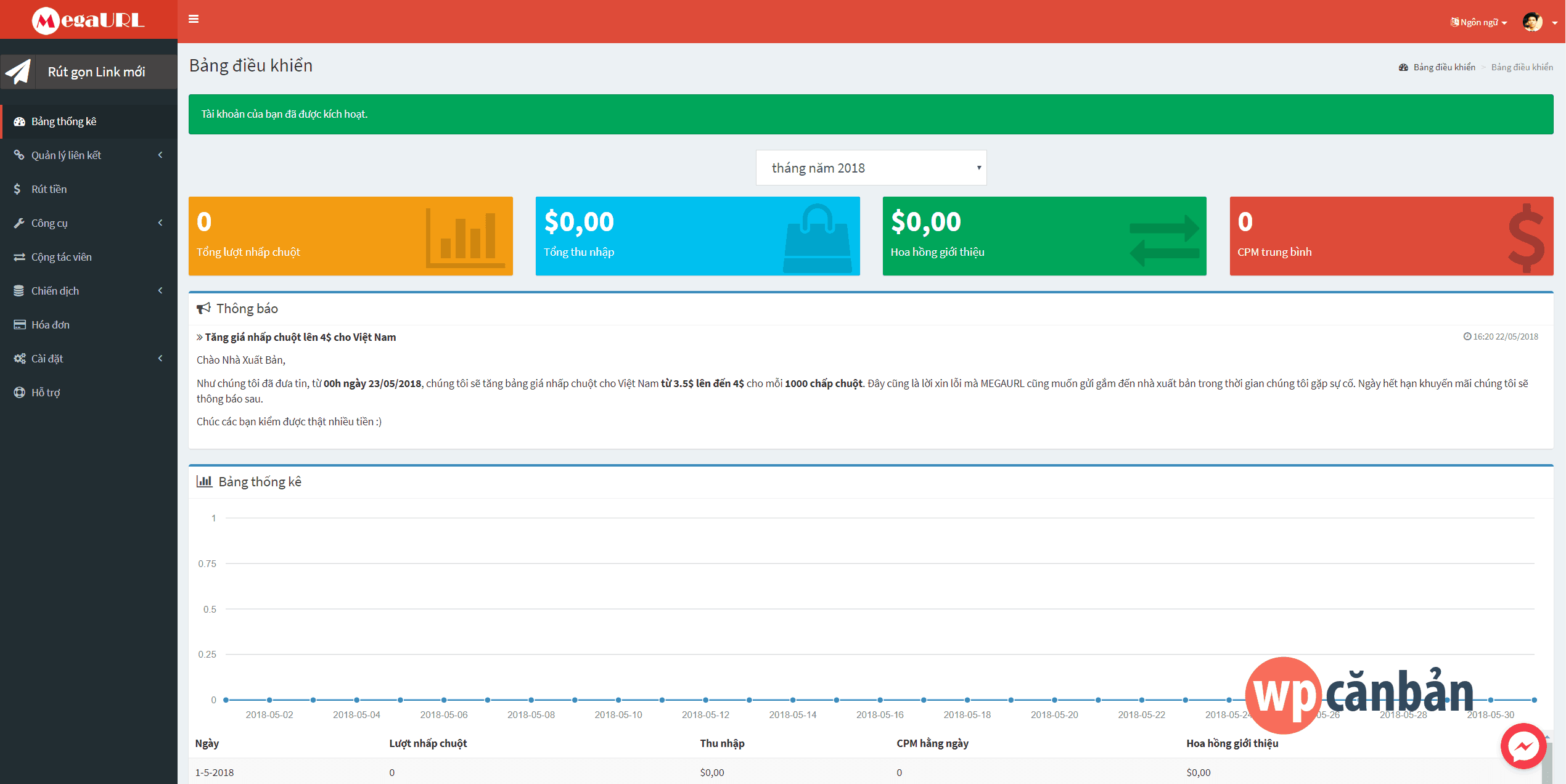Click the credit card icon beside Hóa đơn
The width and height of the screenshot is (1566, 784).
(x=20, y=325)
